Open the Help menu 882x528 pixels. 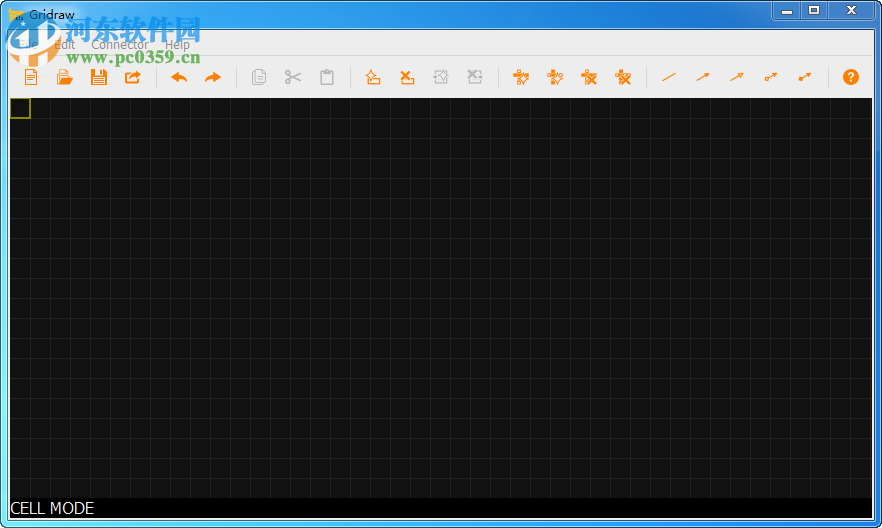point(177,44)
